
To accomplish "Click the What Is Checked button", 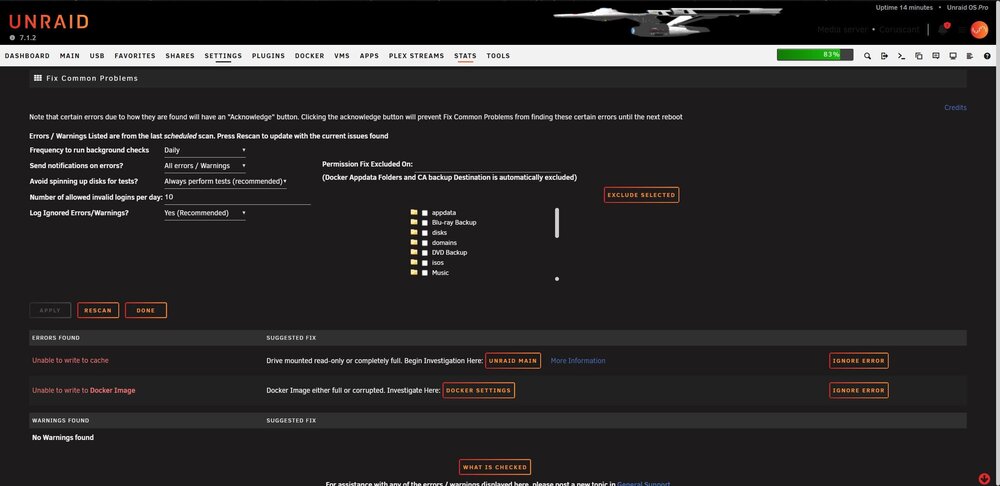I will click(x=495, y=468).
